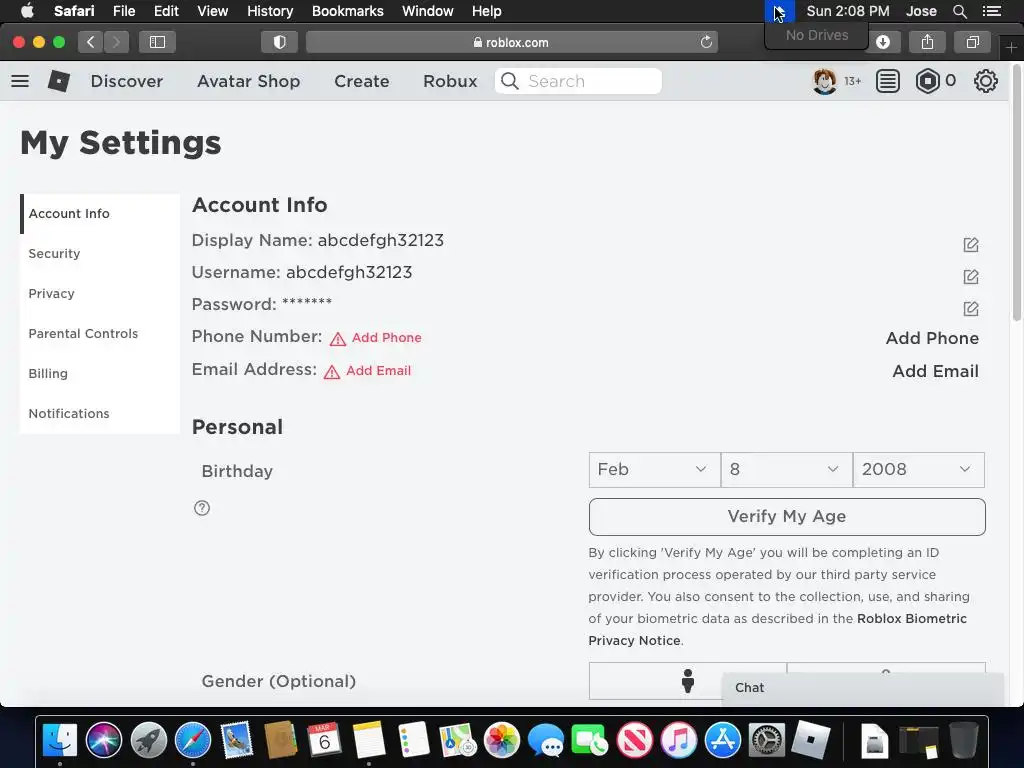Click the Robux balance icon

[x=927, y=81]
